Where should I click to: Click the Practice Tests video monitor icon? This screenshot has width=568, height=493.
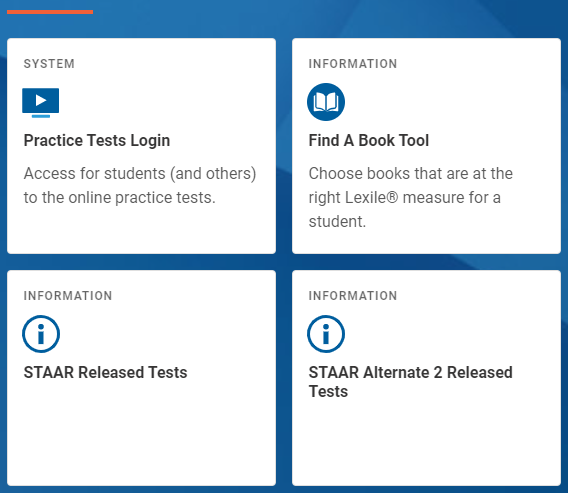click(x=41, y=103)
